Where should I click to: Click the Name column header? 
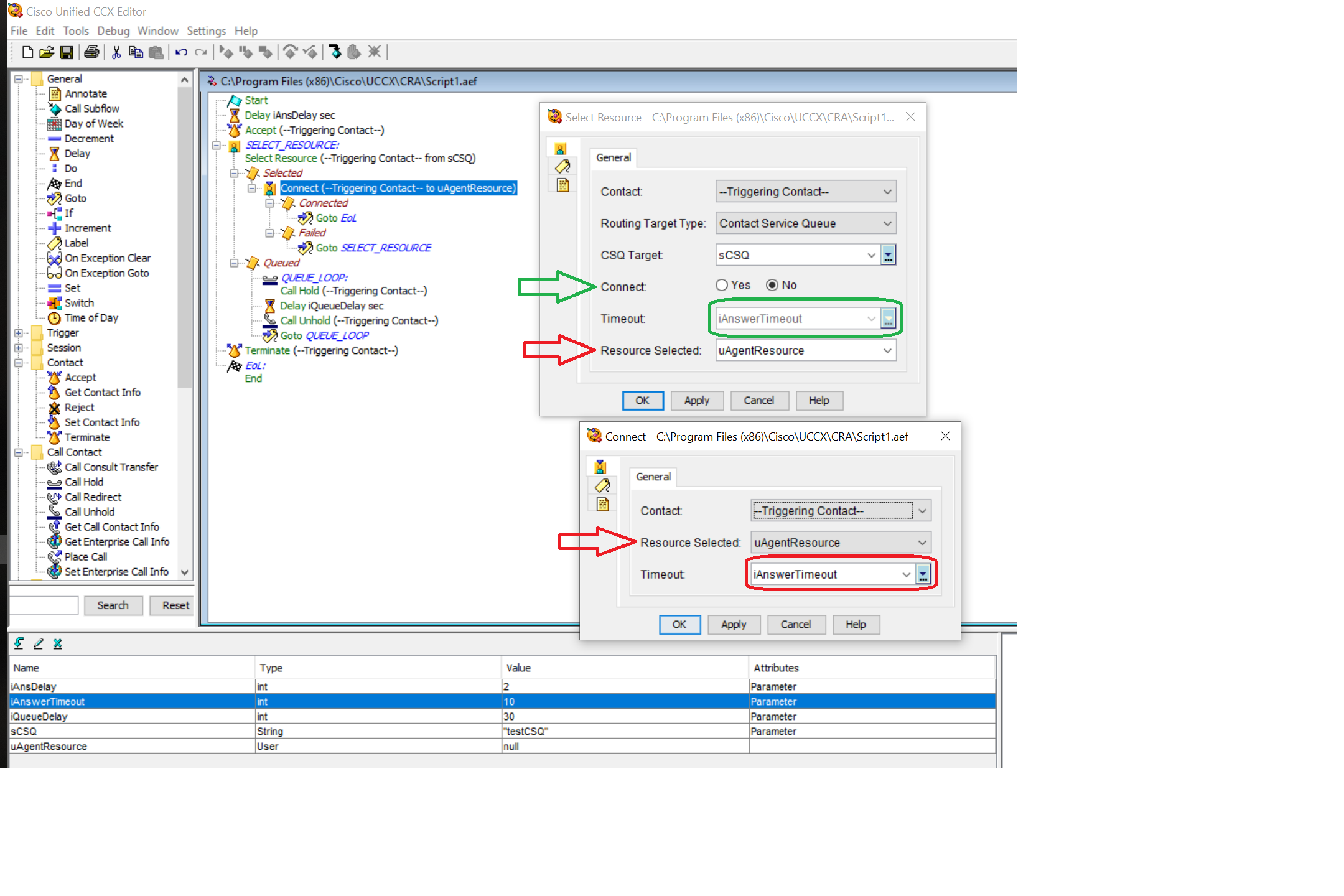click(131, 668)
